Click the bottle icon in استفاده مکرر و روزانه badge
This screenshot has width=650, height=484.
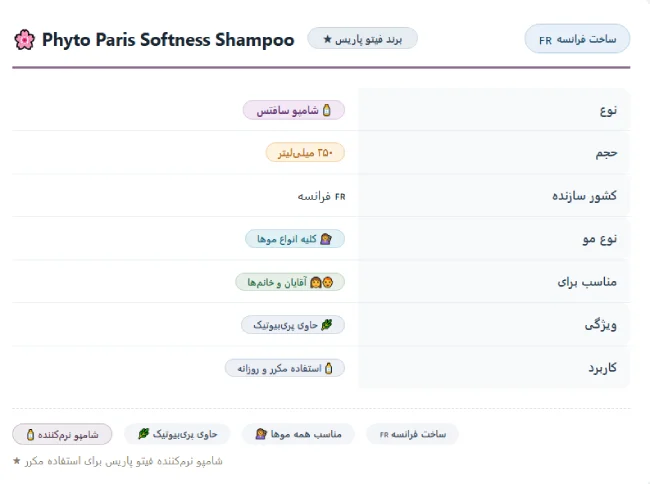329,368
